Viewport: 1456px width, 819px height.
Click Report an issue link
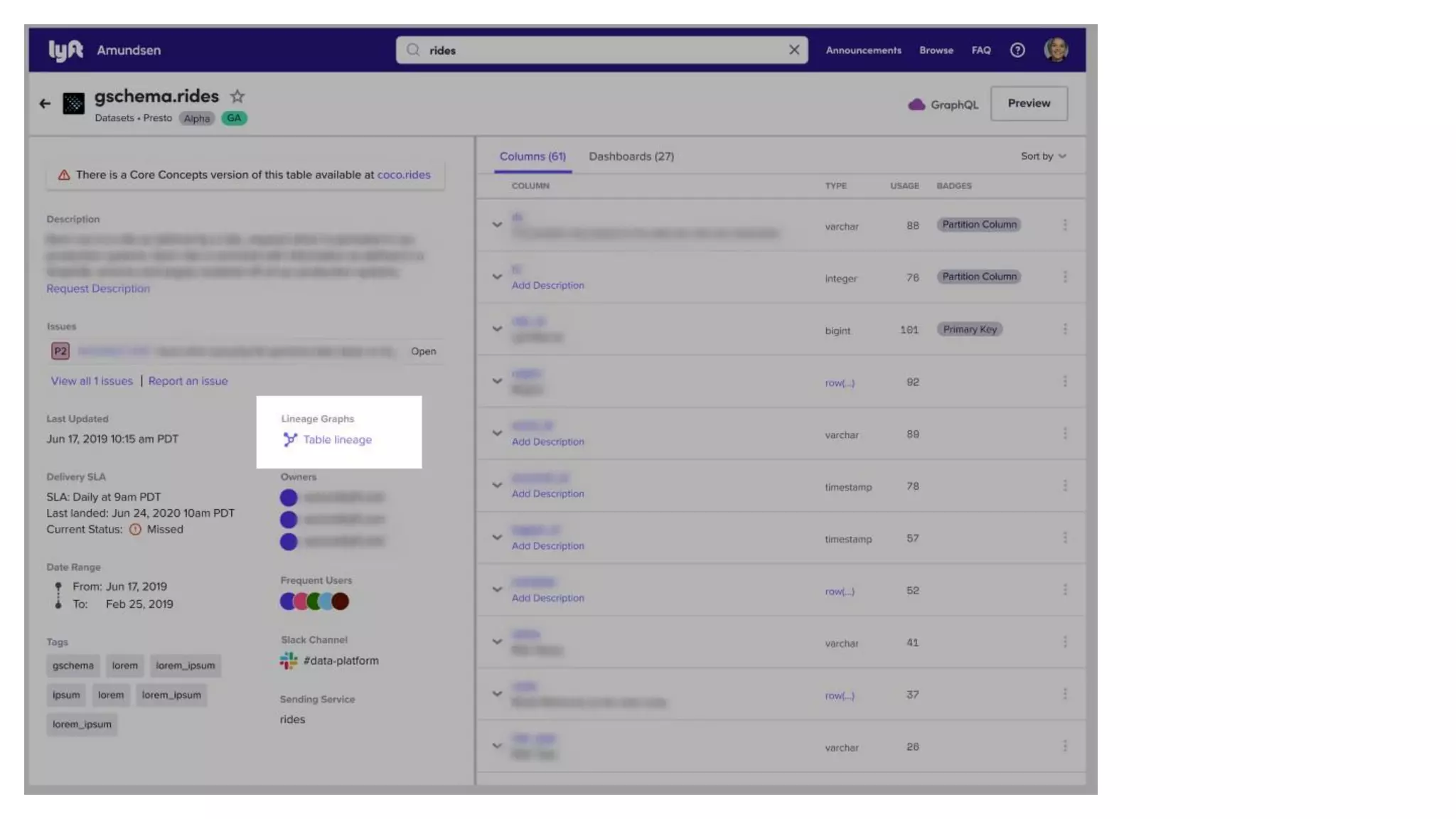pyautogui.click(x=188, y=381)
